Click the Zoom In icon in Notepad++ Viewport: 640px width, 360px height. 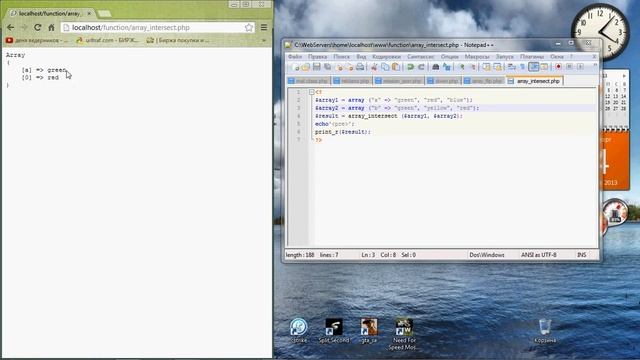tap(462, 67)
